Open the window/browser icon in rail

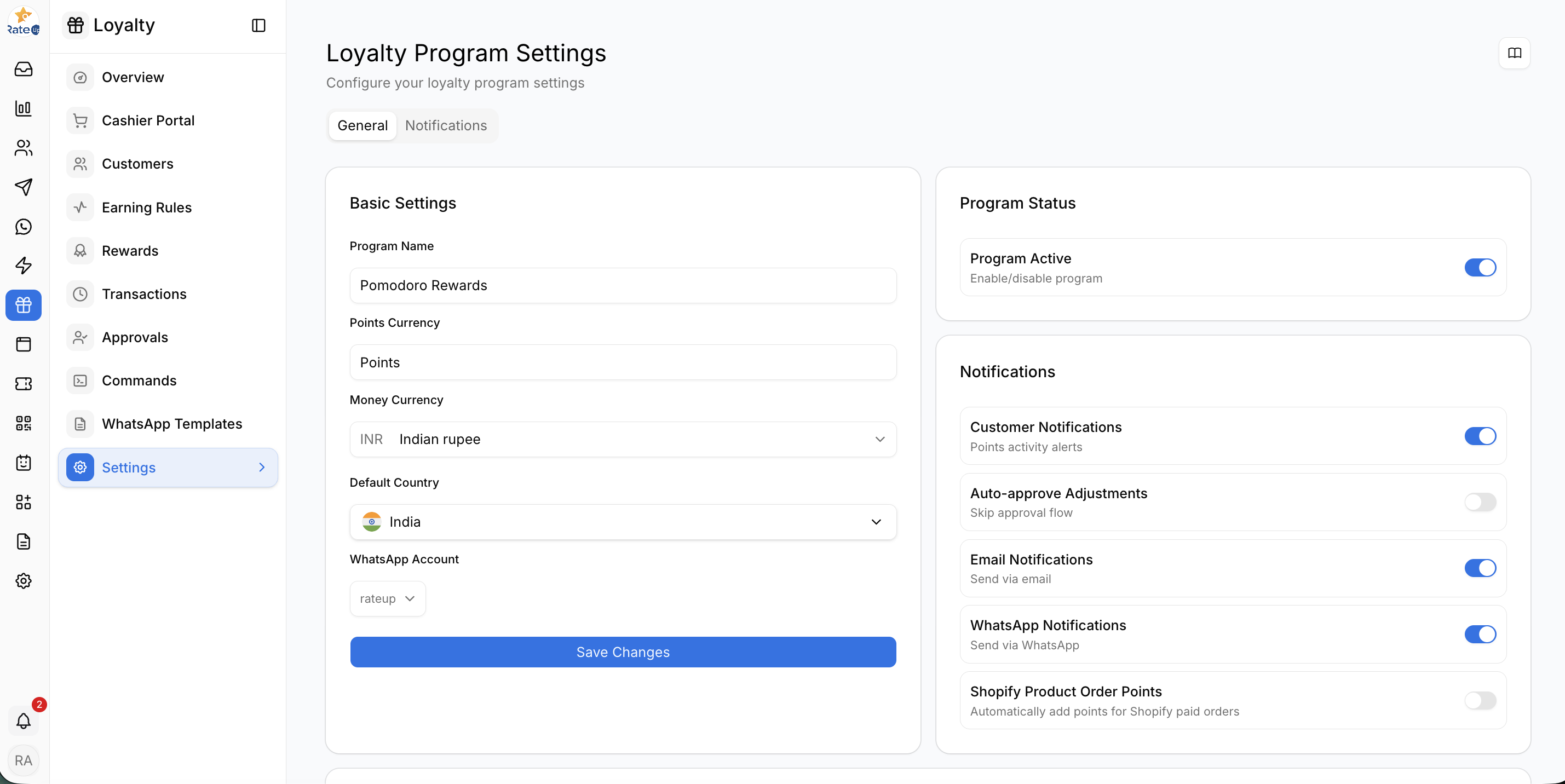pos(23,344)
